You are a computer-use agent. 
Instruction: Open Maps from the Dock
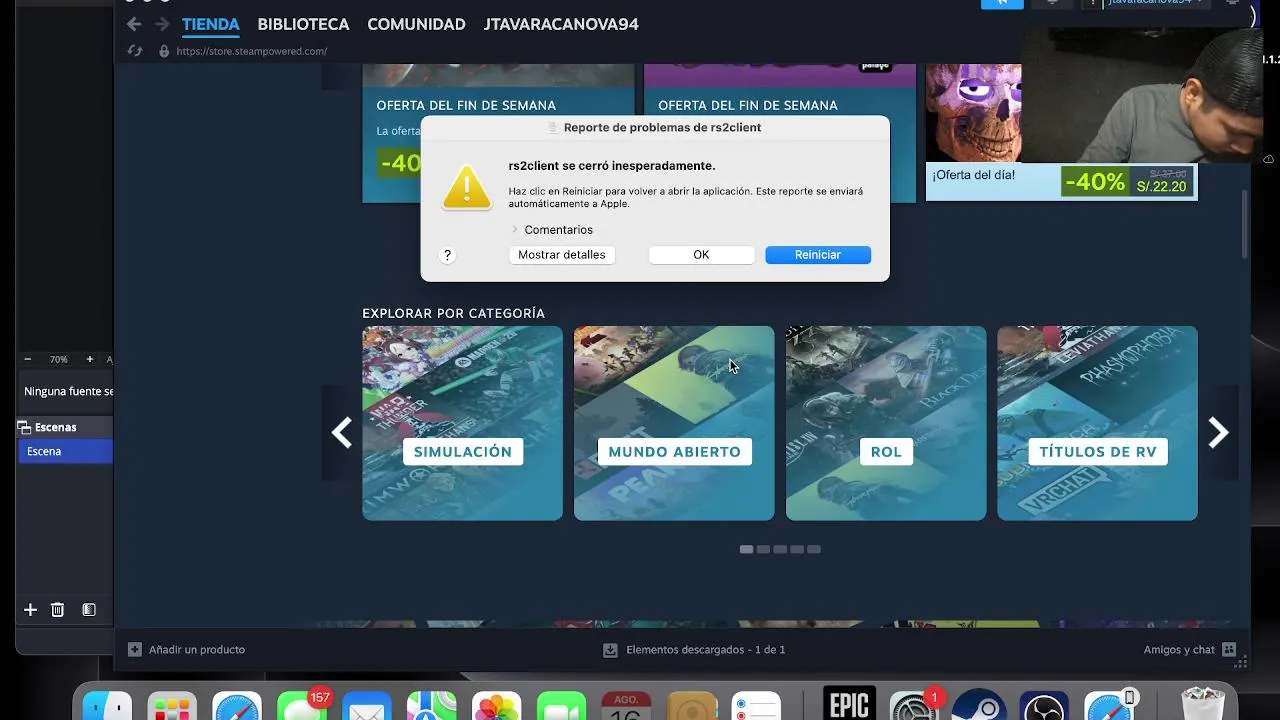432,708
